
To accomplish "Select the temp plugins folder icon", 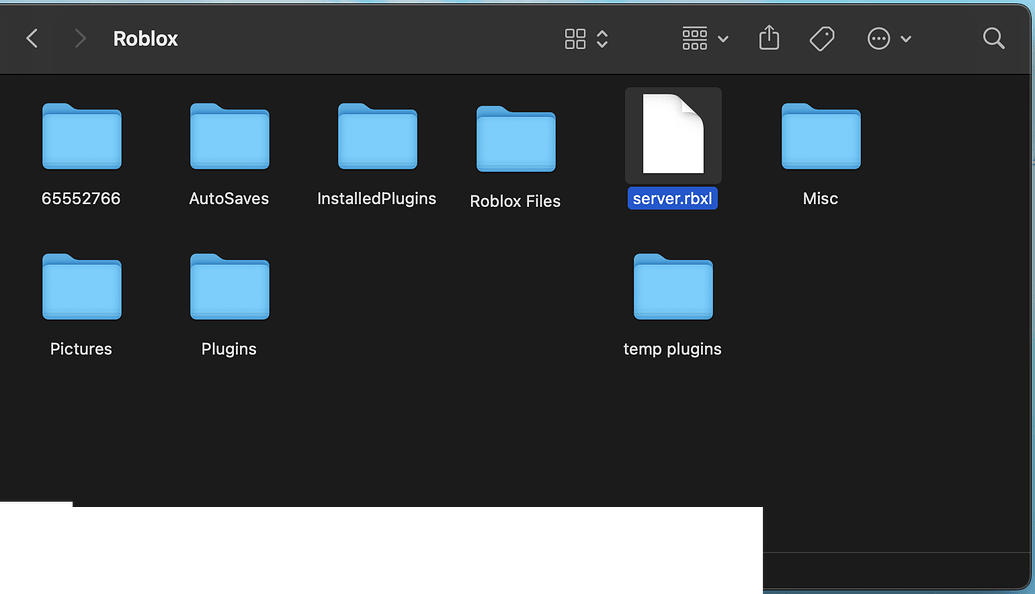I will 673,286.
